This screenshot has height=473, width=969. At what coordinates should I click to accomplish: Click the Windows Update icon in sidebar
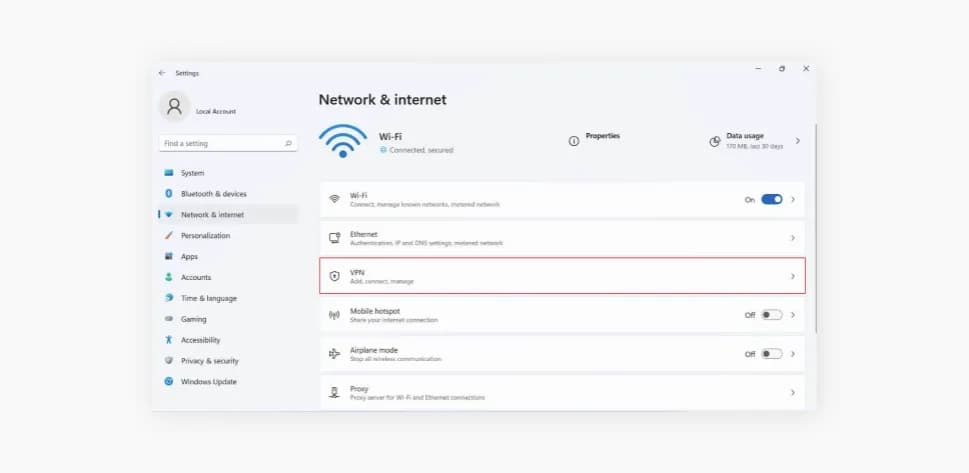(169, 382)
